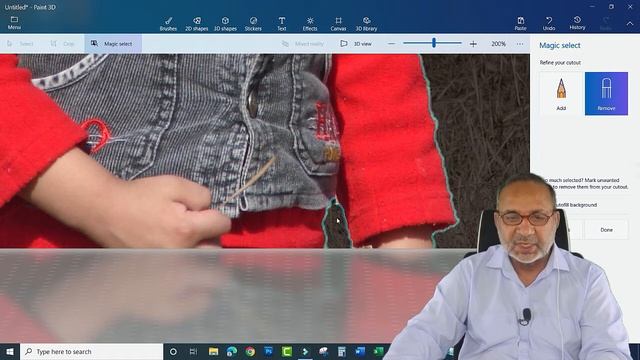
Task: Open the Menu folder icon
Action: pyautogui.click(x=14, y=22)
